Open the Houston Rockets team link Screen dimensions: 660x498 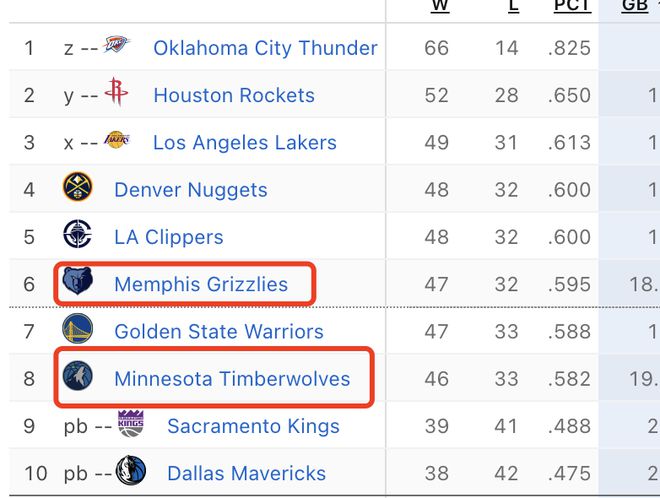click(234, 95)
